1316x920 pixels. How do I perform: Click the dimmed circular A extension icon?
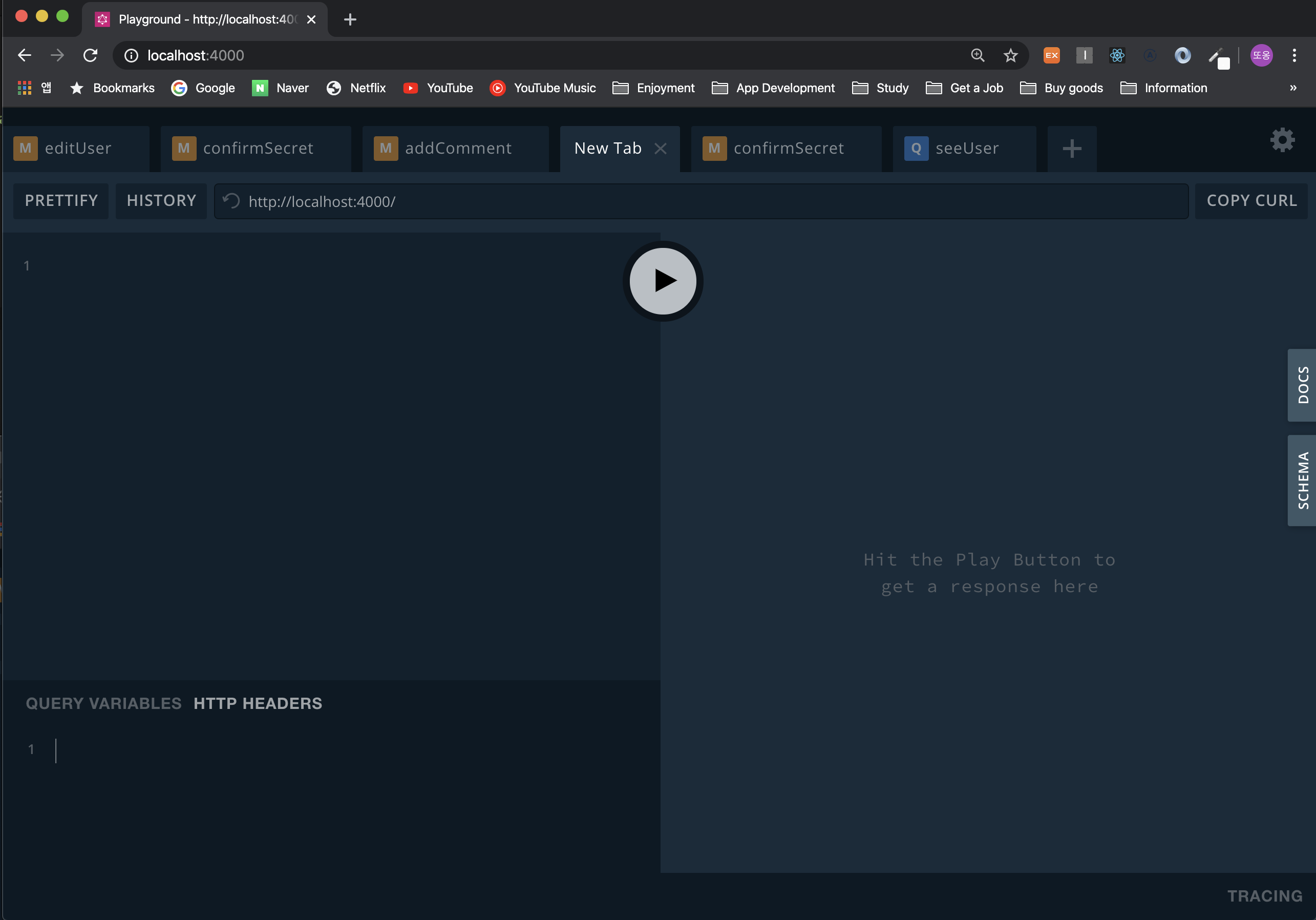coord(1149,55)
